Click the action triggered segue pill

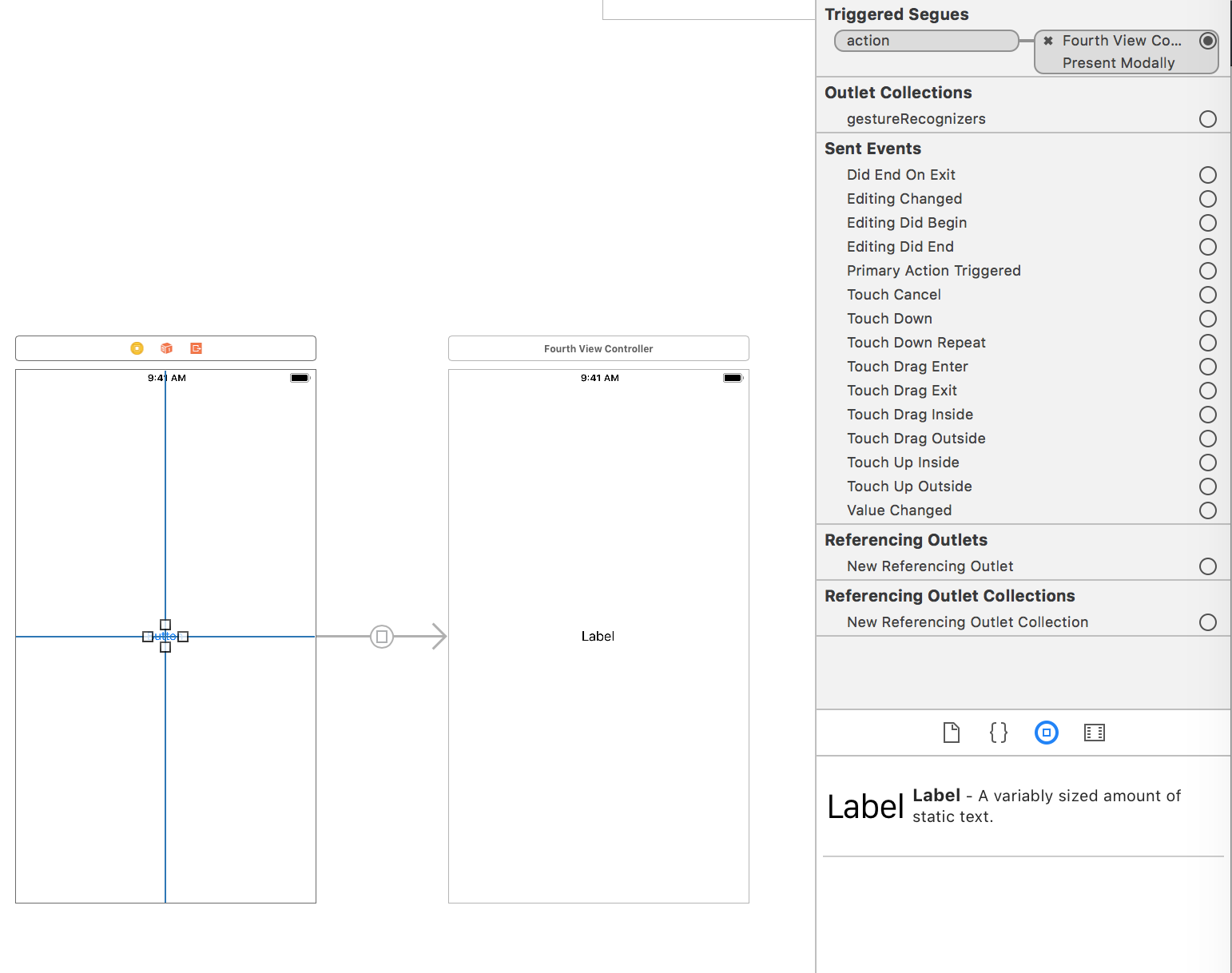click(925, 41)
